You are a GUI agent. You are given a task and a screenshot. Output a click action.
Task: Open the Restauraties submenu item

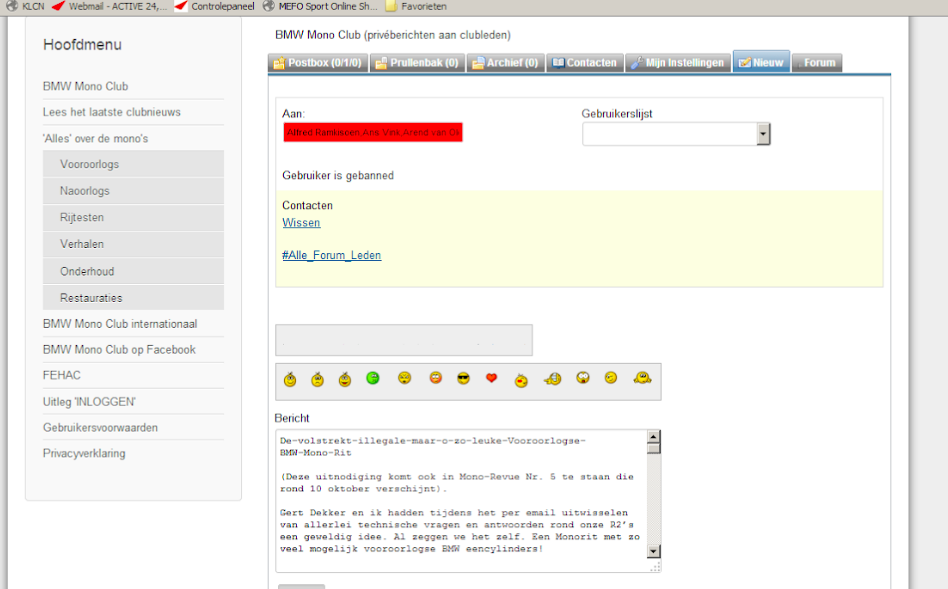pyautogui.click(x=133, y=298)
